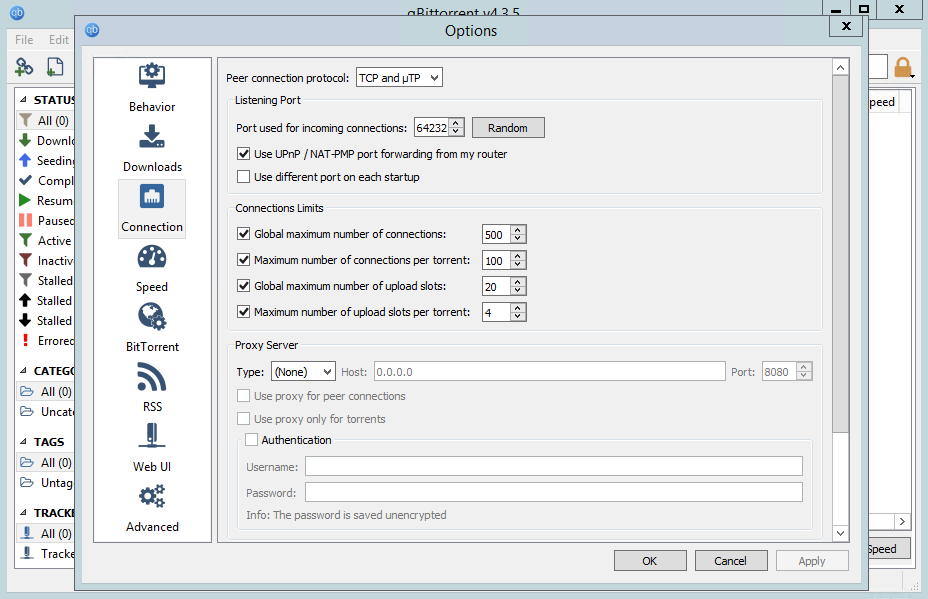Select the Seeding status filter arrow icon

pos(25,160)
